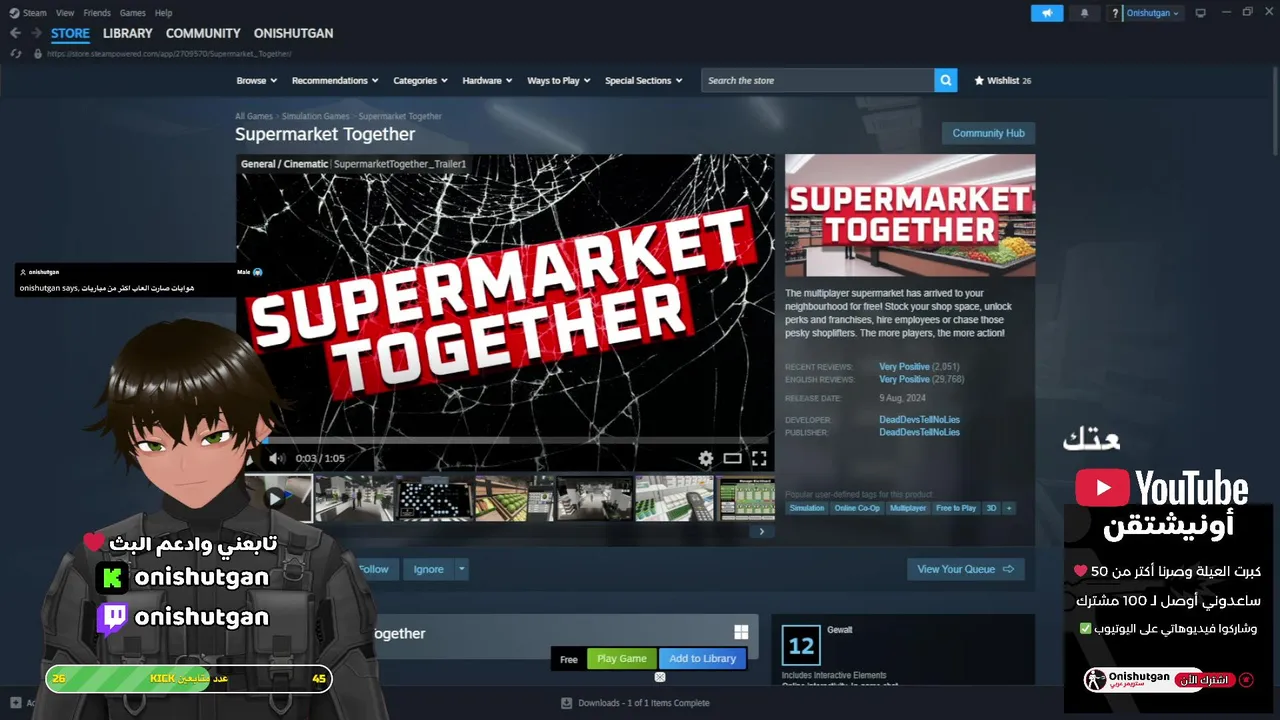Select the Online Co-Op tag
Viewport: 1280px width, 720px height.
[857, 508]
